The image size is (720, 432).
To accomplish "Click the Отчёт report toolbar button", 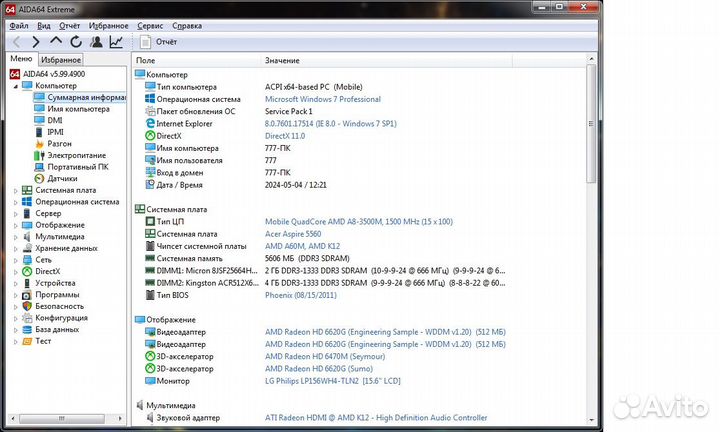I will point(158,42).
